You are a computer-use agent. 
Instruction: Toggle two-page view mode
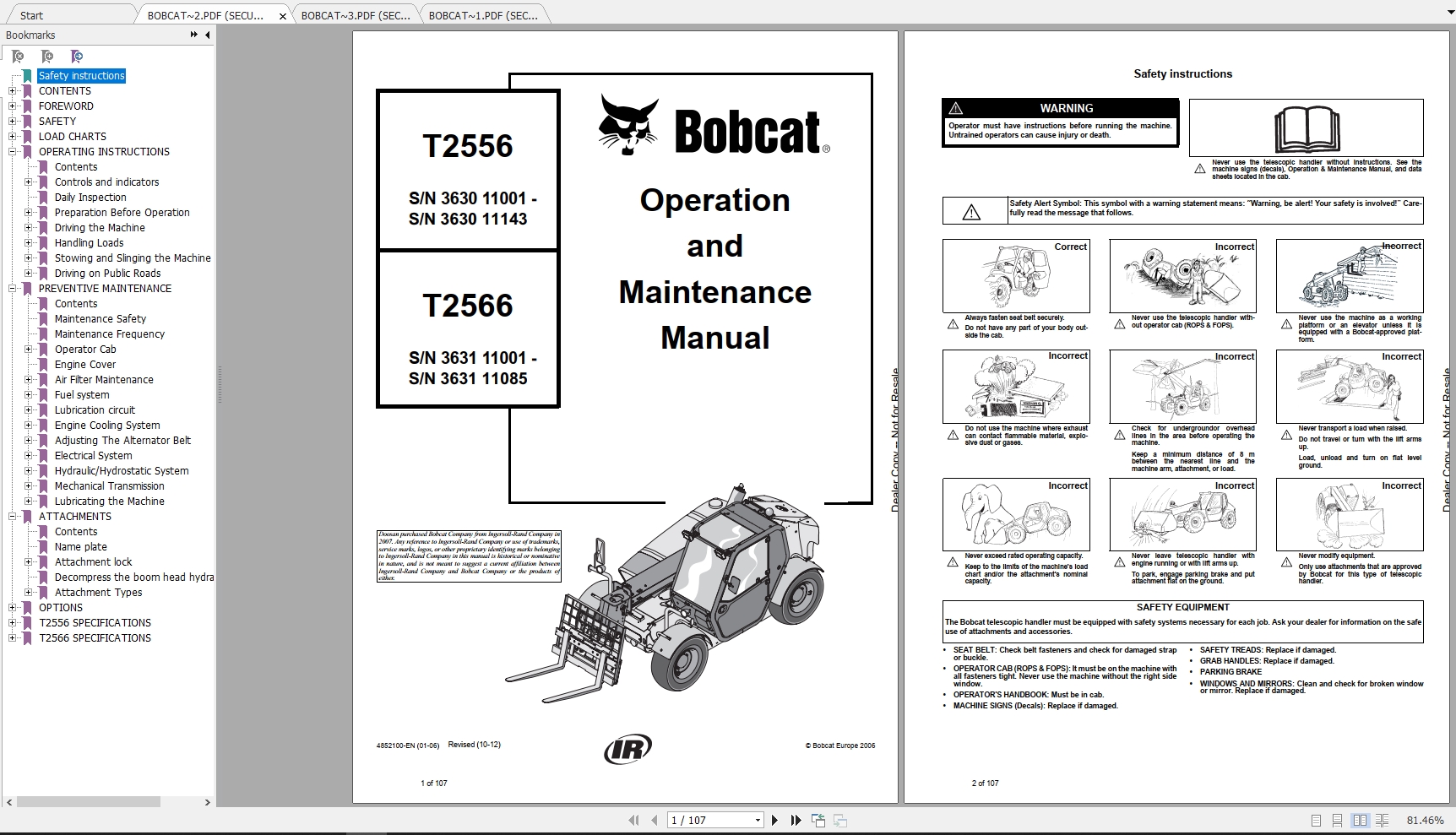[x=1360, y=820]
